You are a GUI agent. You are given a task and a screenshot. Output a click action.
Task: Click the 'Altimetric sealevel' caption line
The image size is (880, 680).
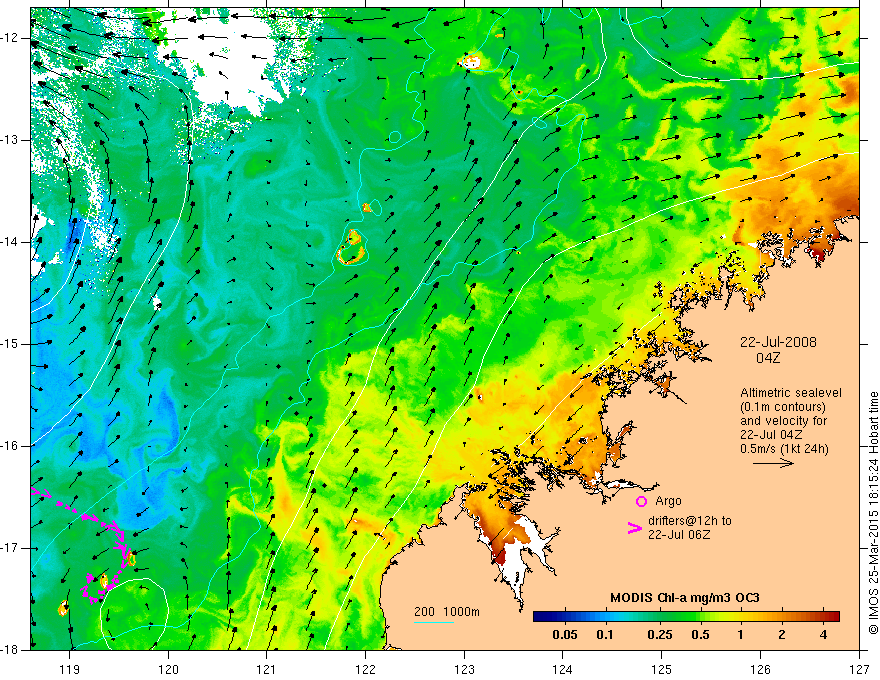(791, 393)
